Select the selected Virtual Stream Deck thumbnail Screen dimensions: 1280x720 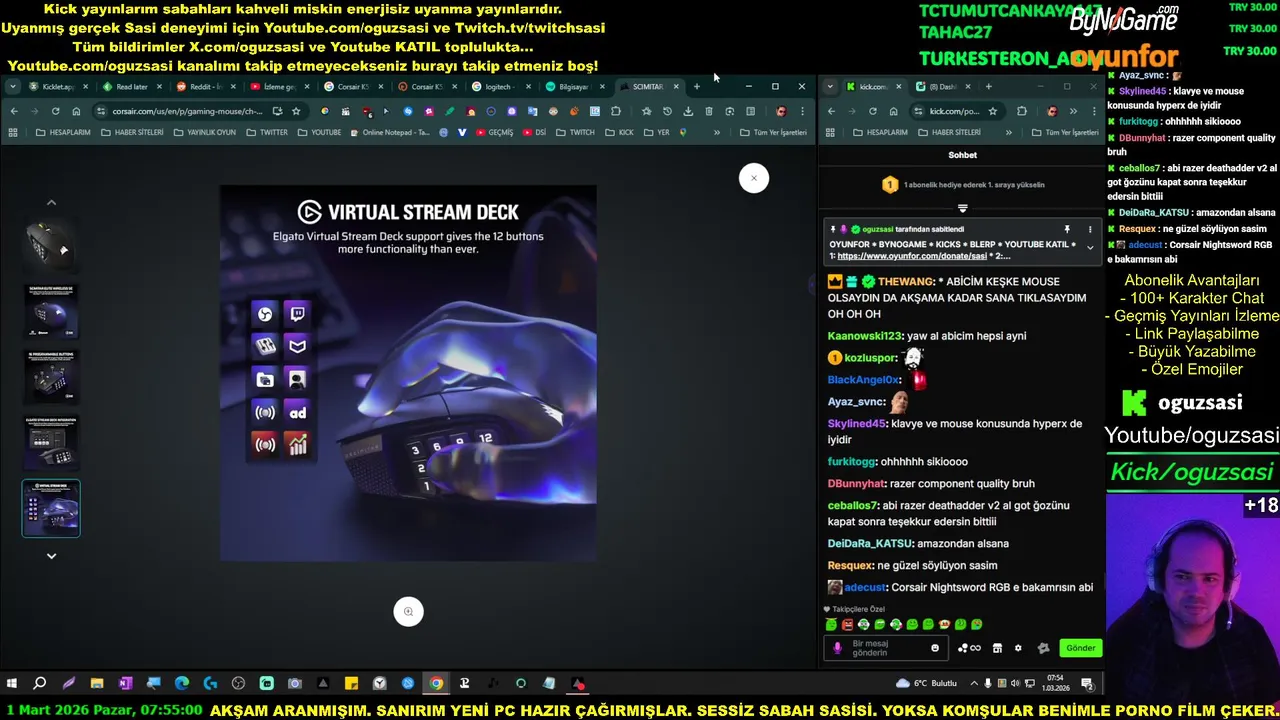point(51,508)
